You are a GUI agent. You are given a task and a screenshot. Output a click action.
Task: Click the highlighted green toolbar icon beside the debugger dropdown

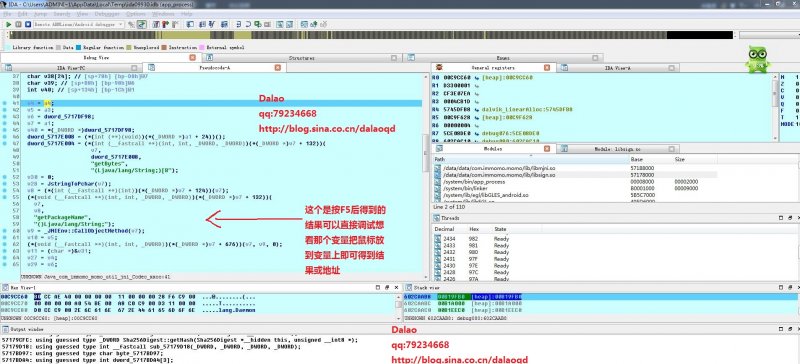[x=141, y=24]
